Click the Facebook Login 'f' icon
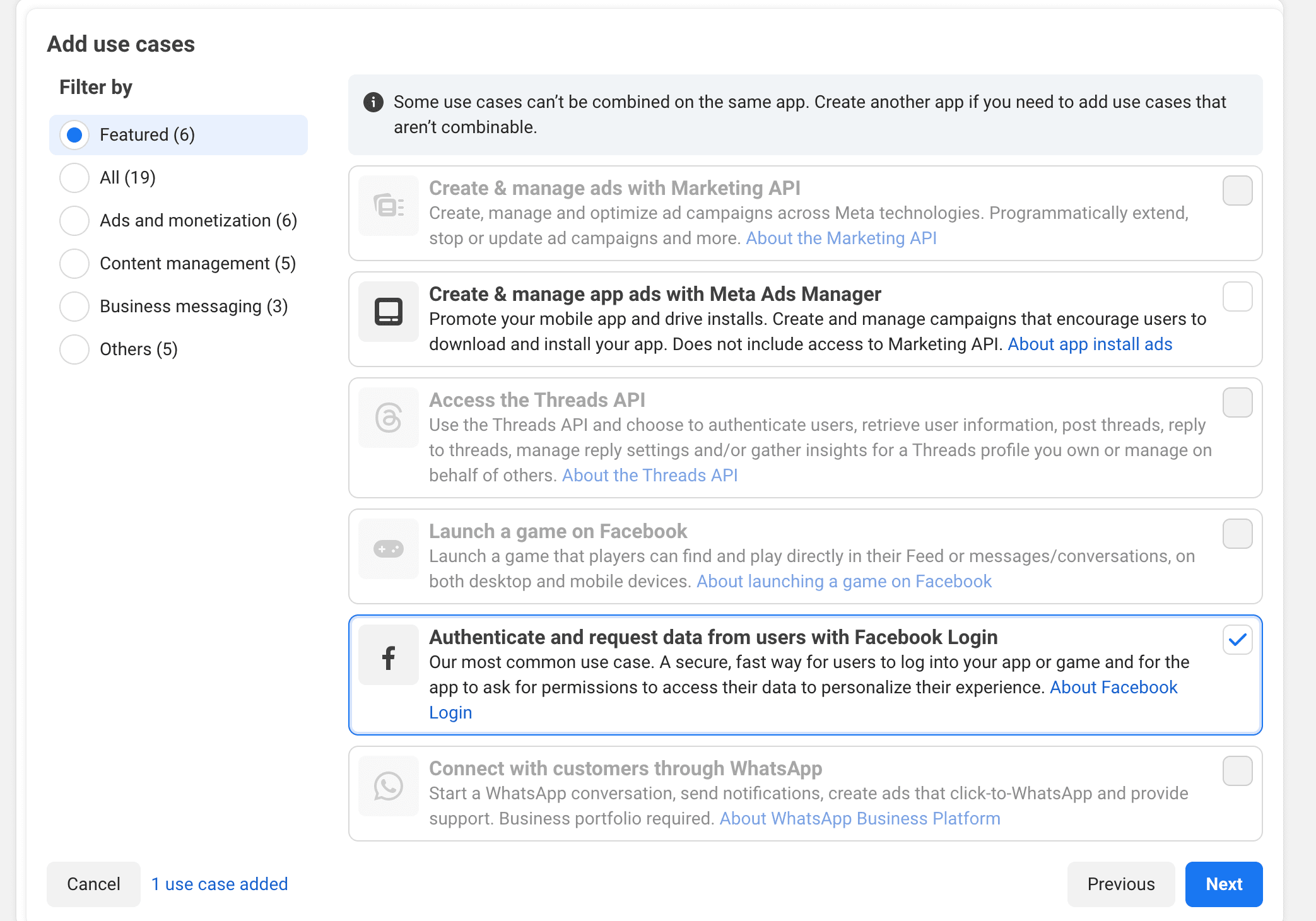Screen dimensions: 1316x921 point(388,657)
